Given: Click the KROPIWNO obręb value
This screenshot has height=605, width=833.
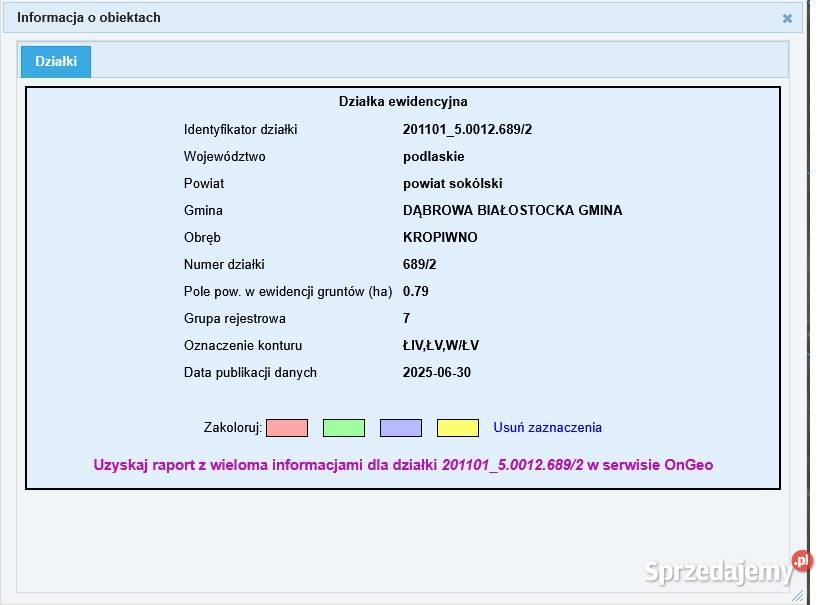Looking at the screenshot, I should [x=440, y=238].
